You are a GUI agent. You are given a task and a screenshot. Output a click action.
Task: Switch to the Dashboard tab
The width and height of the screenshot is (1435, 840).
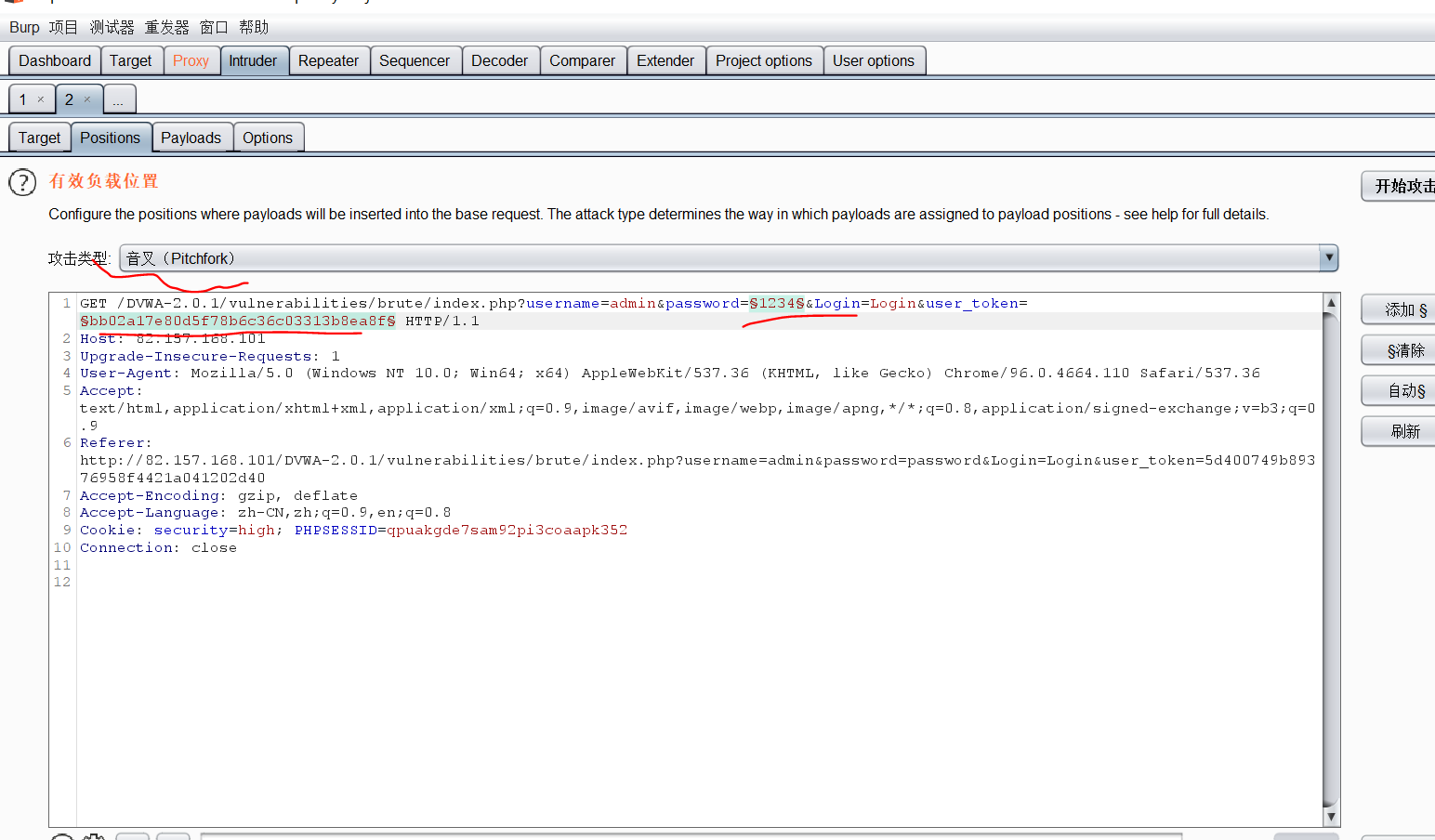[x=55, y=60]
